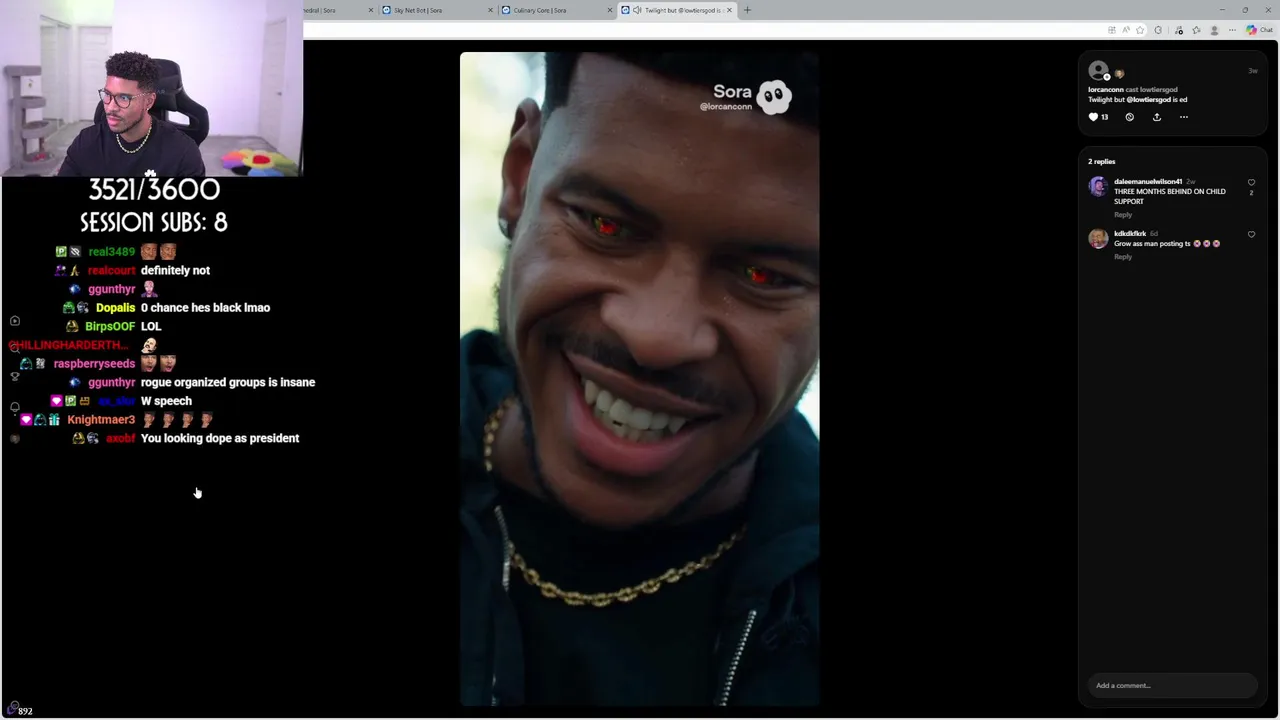Click chat username BirpsOOF
This screenshot has height=720, width=1280.
[110, 326]
